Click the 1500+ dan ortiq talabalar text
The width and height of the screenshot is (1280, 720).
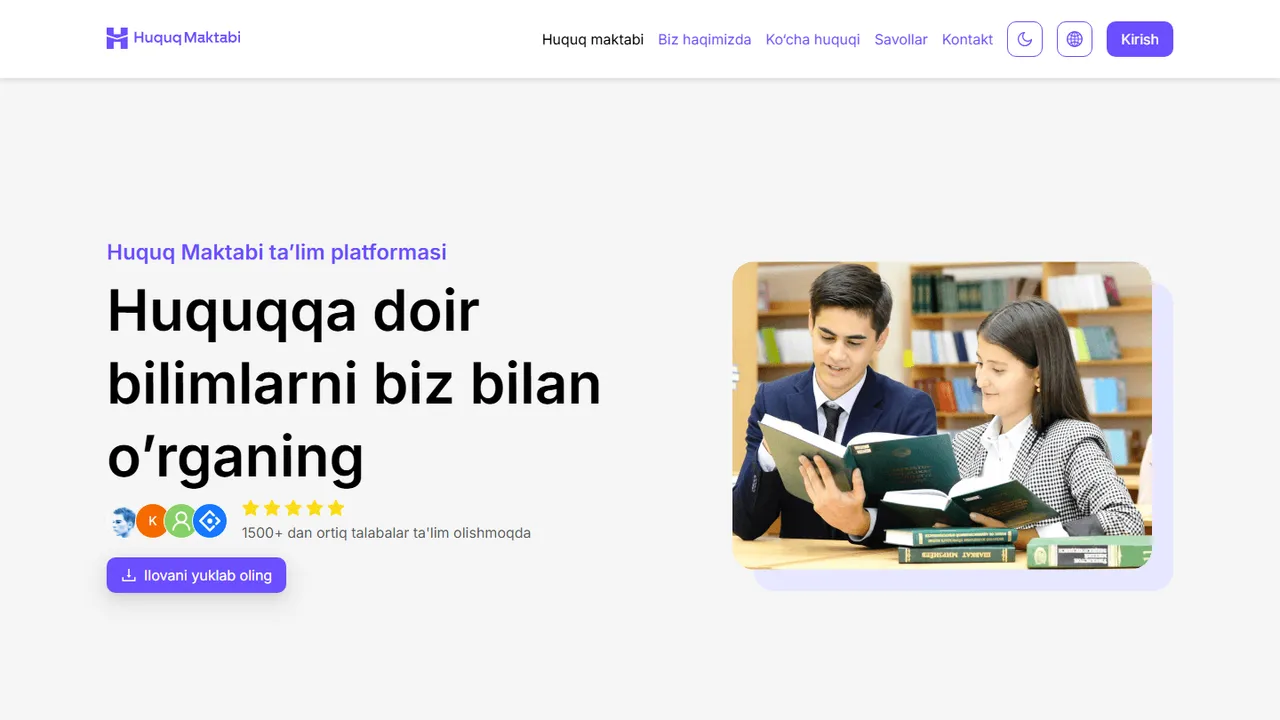pos(386,533)
